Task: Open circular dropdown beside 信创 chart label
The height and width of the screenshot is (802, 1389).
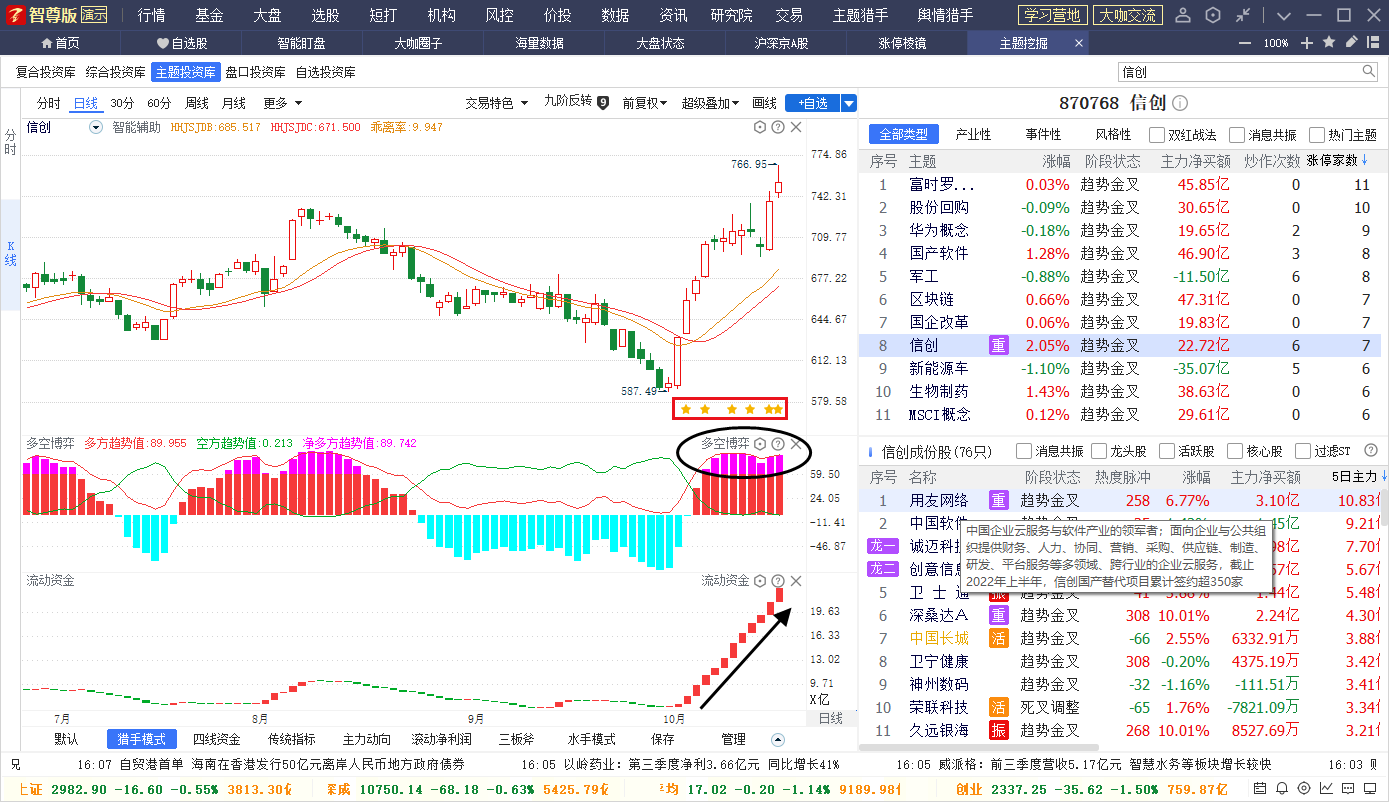Action: coord(96,127)
